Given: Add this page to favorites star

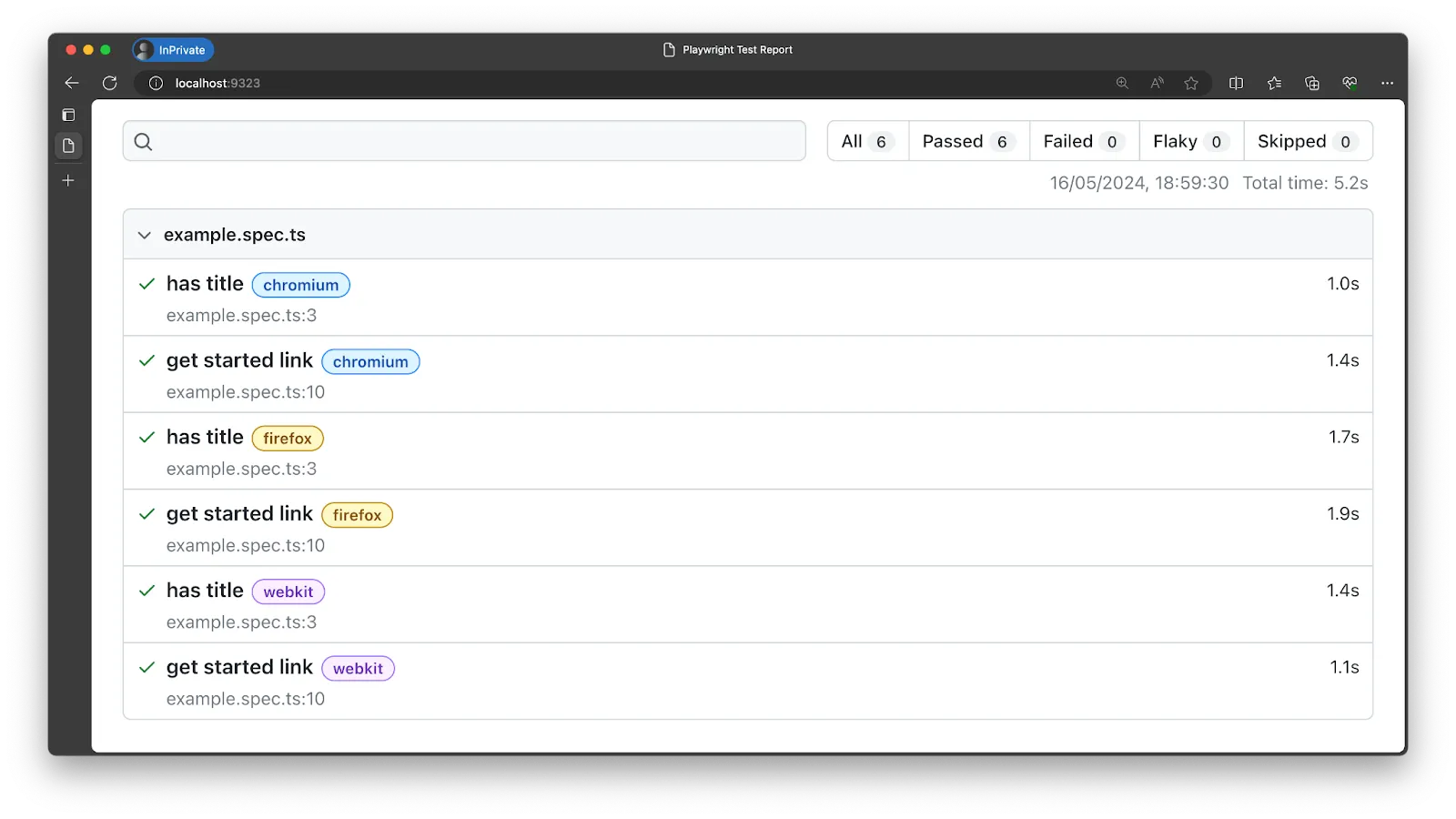Looking at the screenshot, I should (1191, 83).
